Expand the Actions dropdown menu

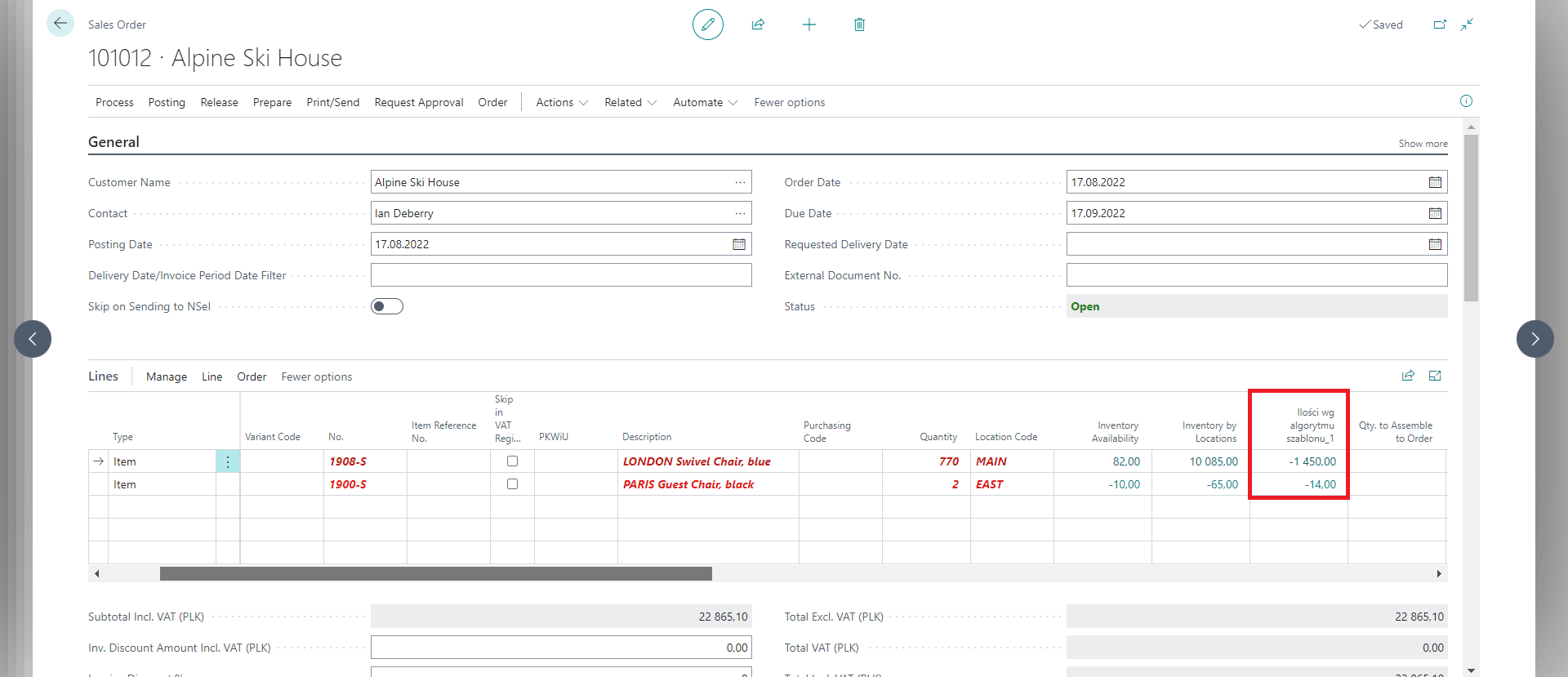[x=562, y=102]
